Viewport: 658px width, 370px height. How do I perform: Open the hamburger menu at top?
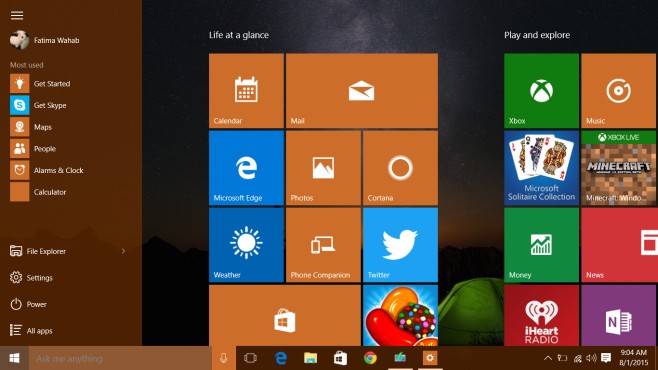coord(17,16)
